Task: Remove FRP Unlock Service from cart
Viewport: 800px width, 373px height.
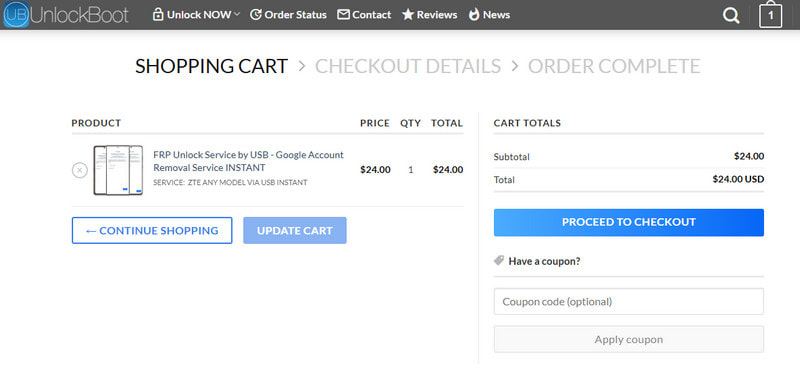Action: pyautogui.click(x=80, y=170)
